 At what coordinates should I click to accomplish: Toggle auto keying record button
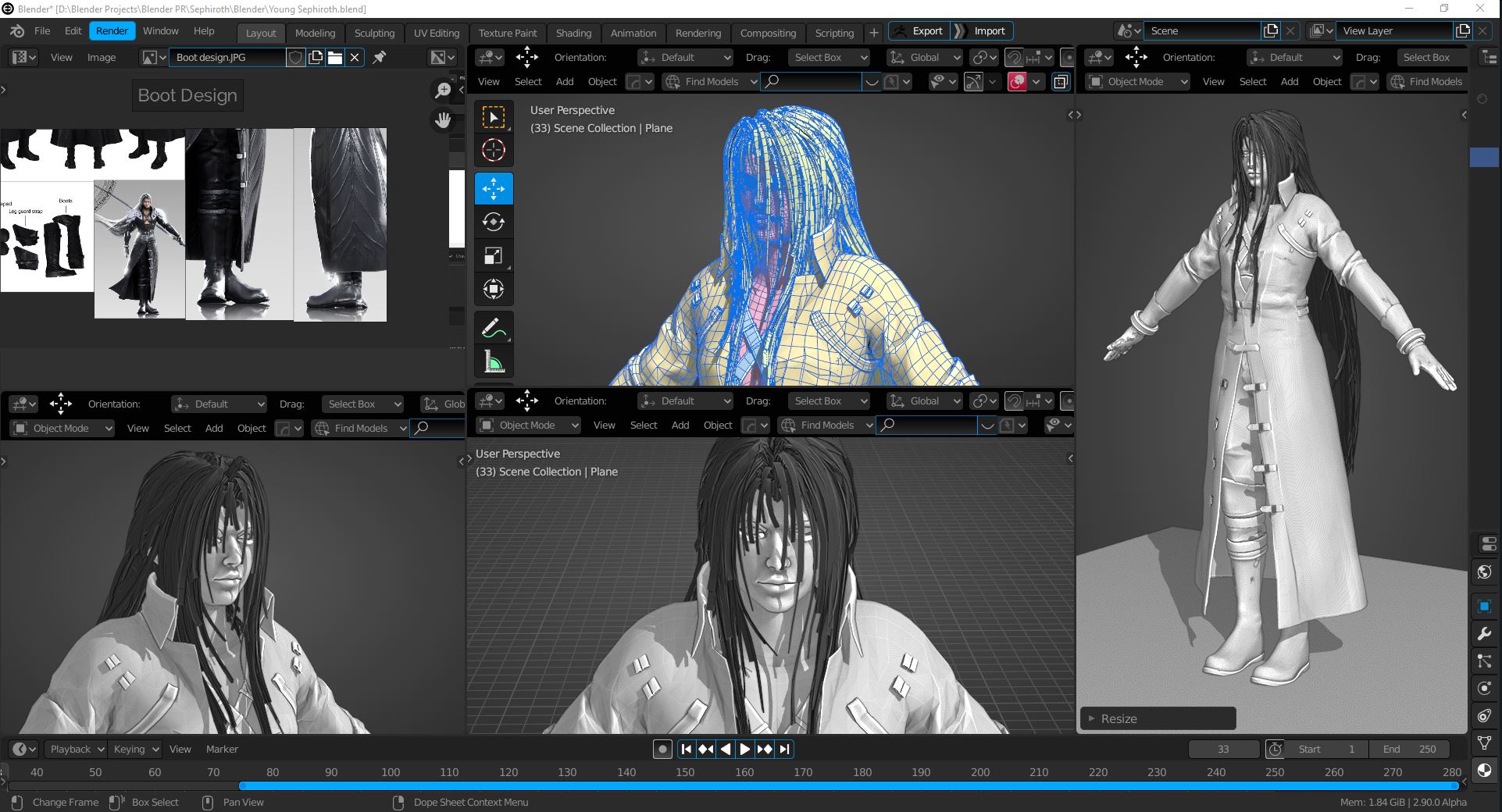[662, 749]
